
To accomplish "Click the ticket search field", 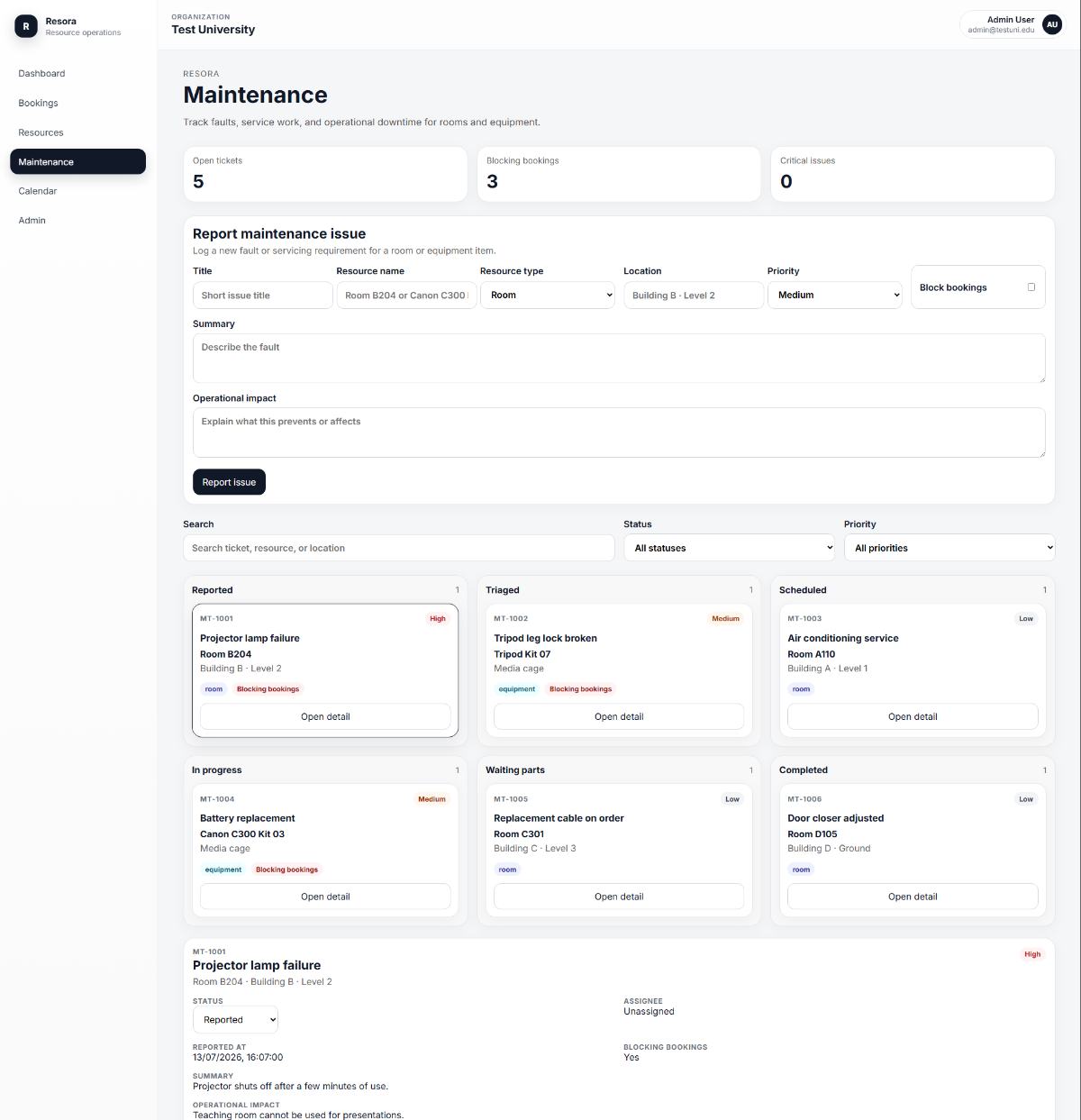I will (x=399, y=548).
